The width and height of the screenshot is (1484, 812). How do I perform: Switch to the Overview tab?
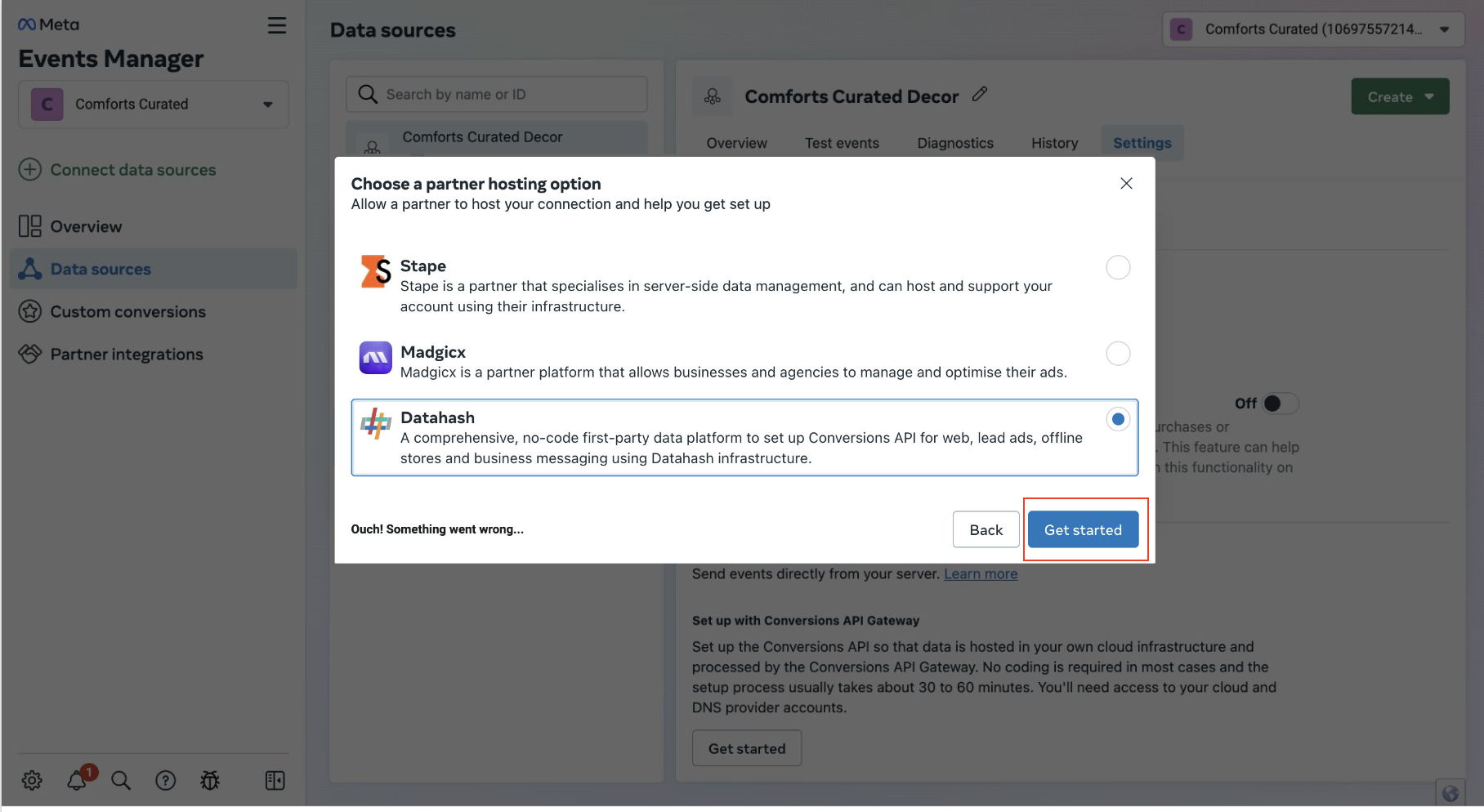[x=736, y=143]
